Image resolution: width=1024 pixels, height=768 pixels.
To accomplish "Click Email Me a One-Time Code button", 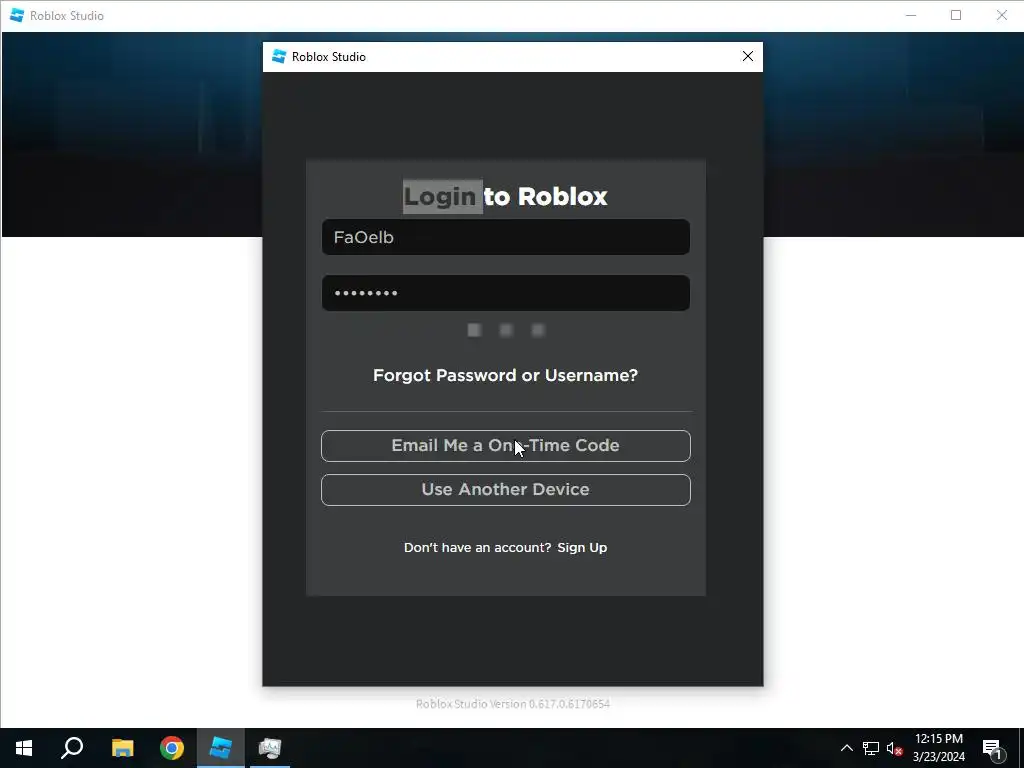I will pos(505,446).
